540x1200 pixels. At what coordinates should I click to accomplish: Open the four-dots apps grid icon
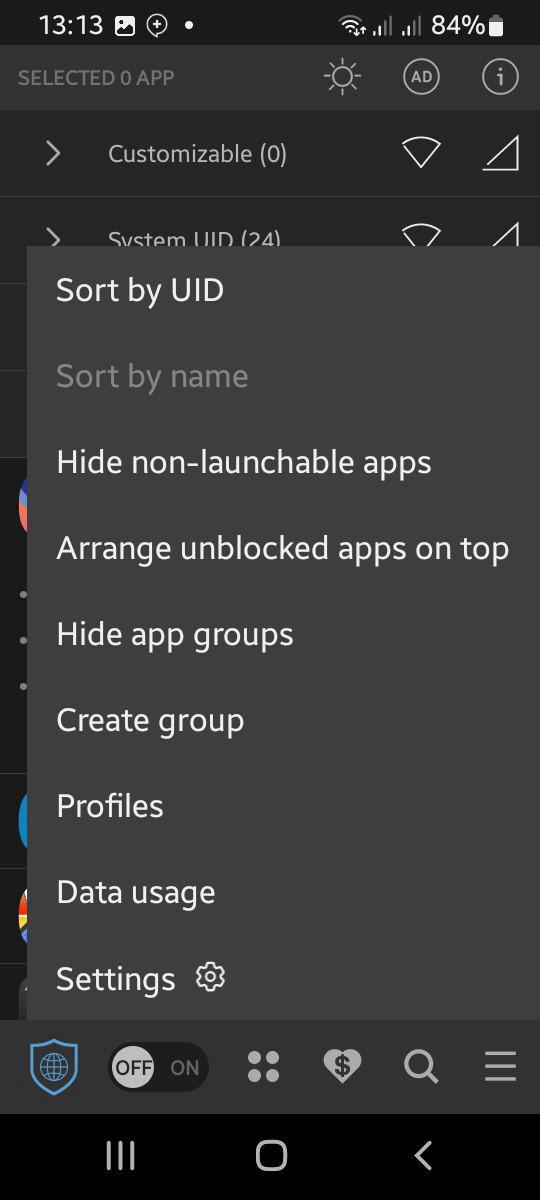pos(263,1067)
